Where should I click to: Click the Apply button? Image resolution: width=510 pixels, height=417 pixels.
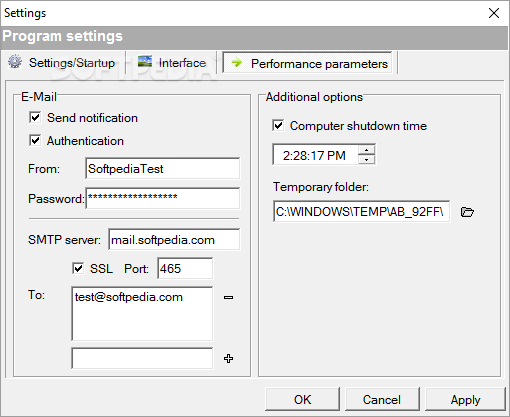coord(465,399)
